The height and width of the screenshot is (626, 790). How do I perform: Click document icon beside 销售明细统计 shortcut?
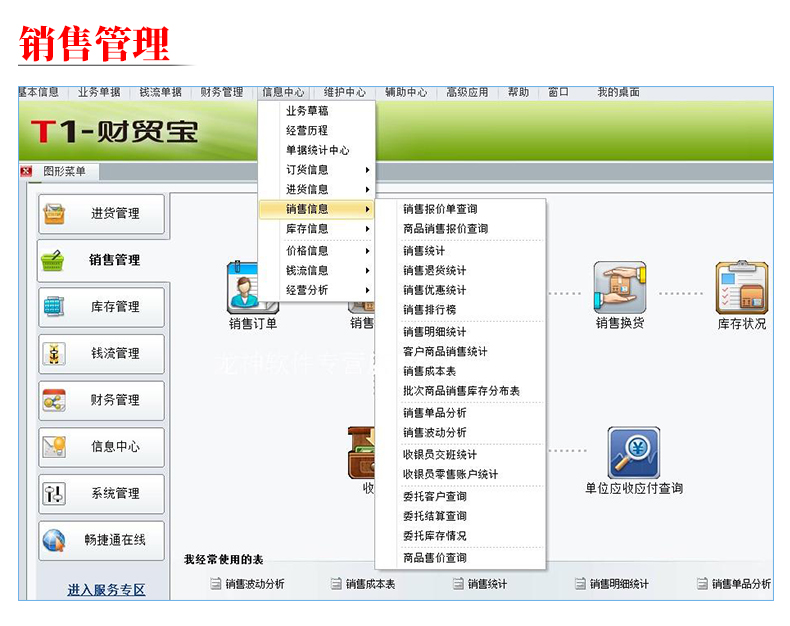[x=580, y=584]
